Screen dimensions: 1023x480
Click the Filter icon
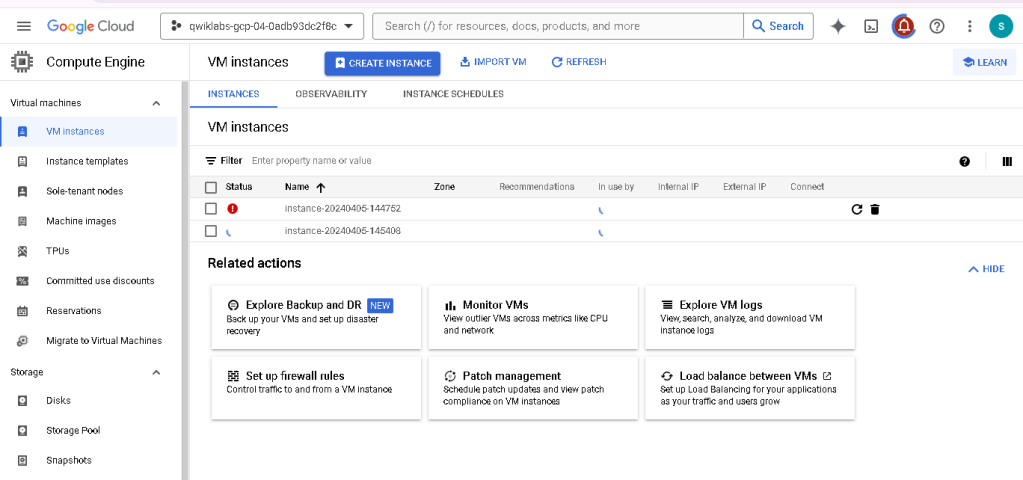click(x=211, y=160)
